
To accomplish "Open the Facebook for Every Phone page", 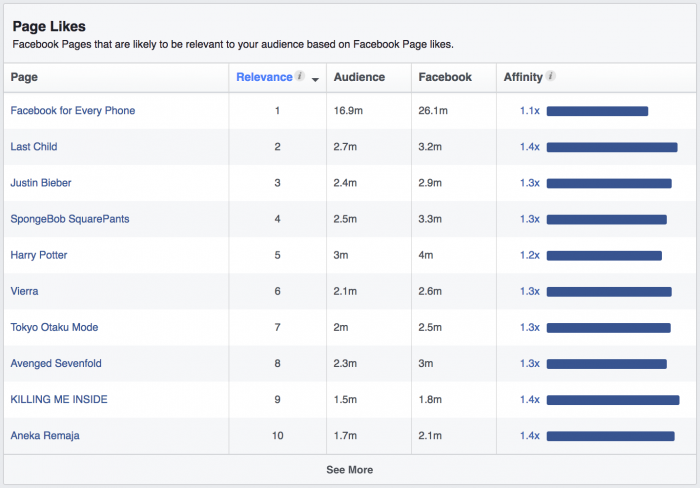I will (72, 111).
